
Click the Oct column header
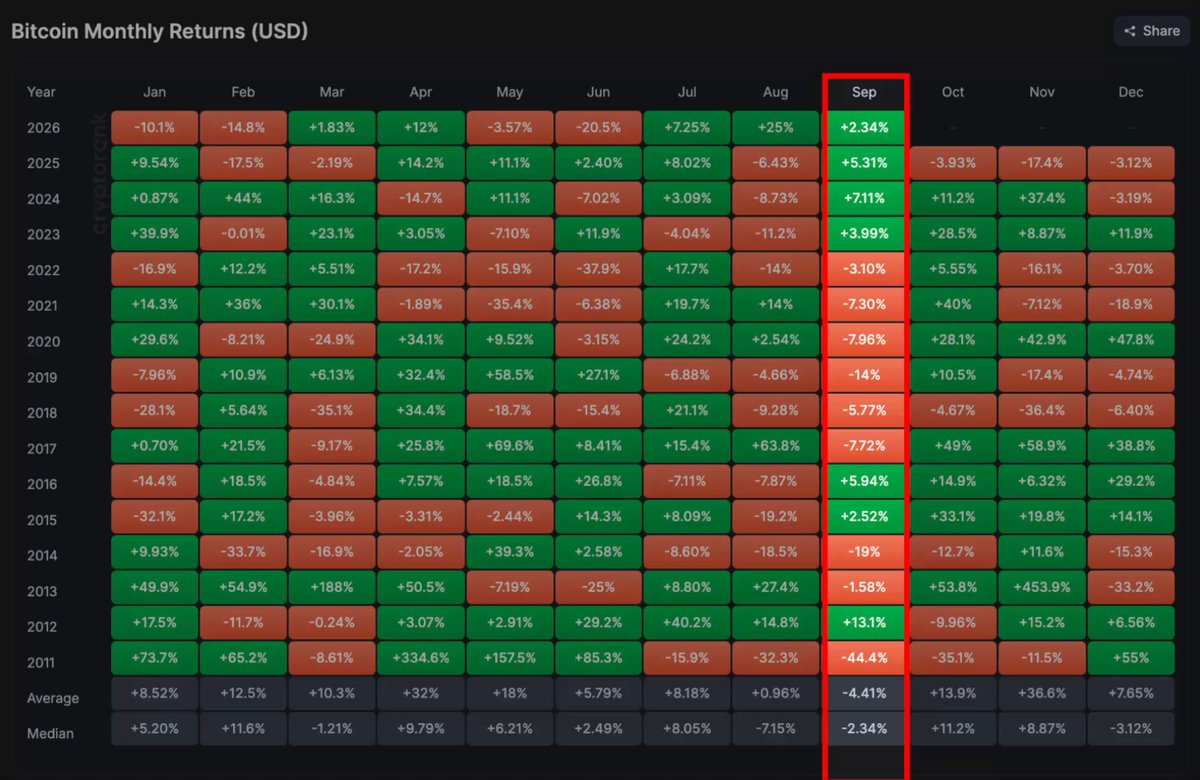coord(953,92)
